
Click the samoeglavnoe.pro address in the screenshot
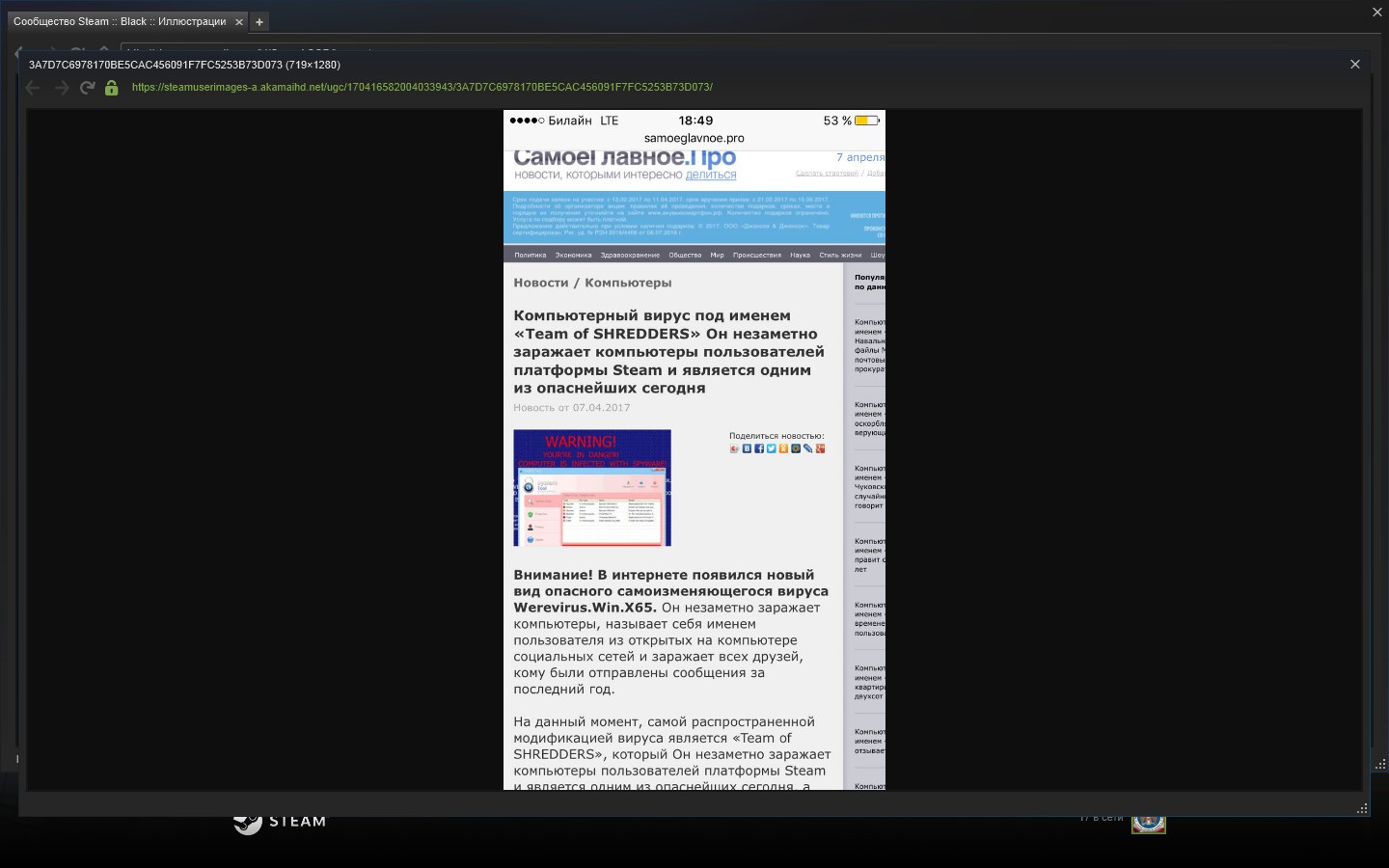[x=694, y=138]
